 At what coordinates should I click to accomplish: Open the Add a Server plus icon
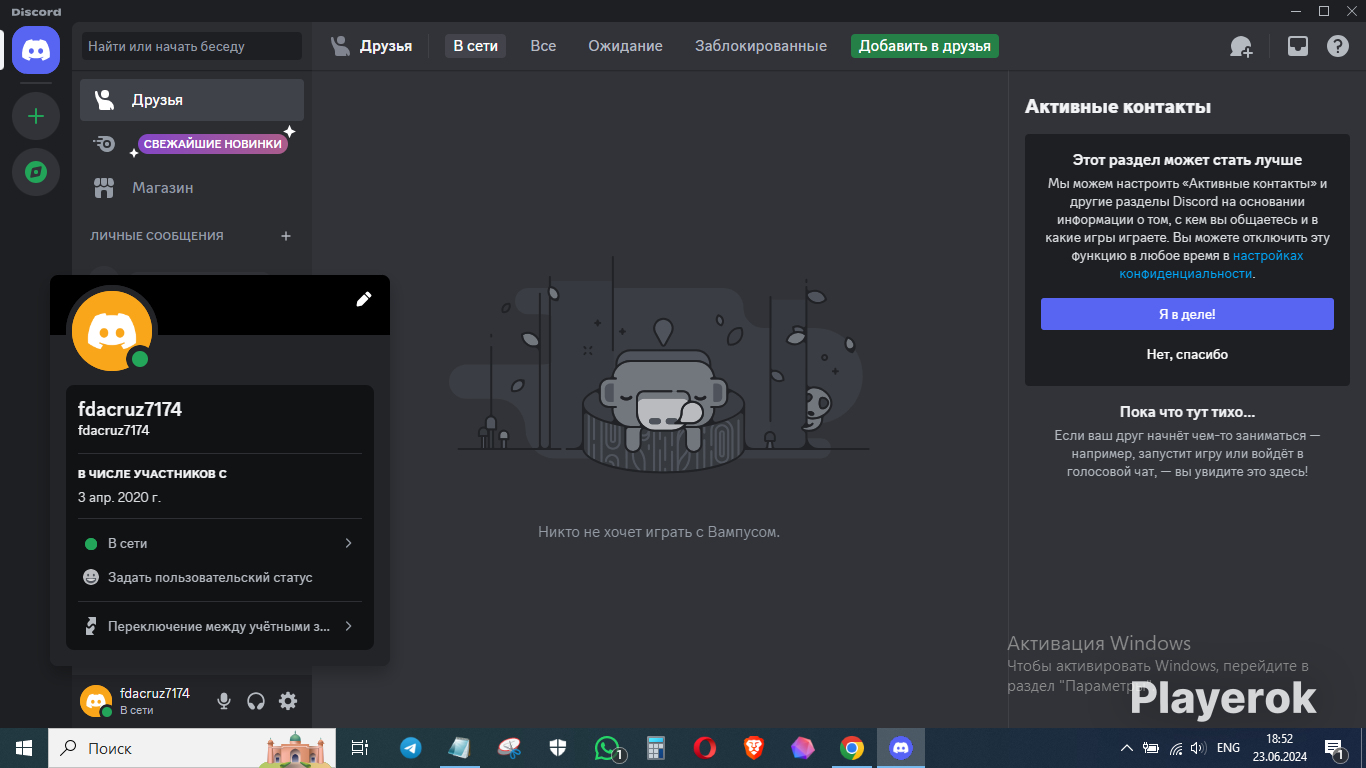click(36, 116)
